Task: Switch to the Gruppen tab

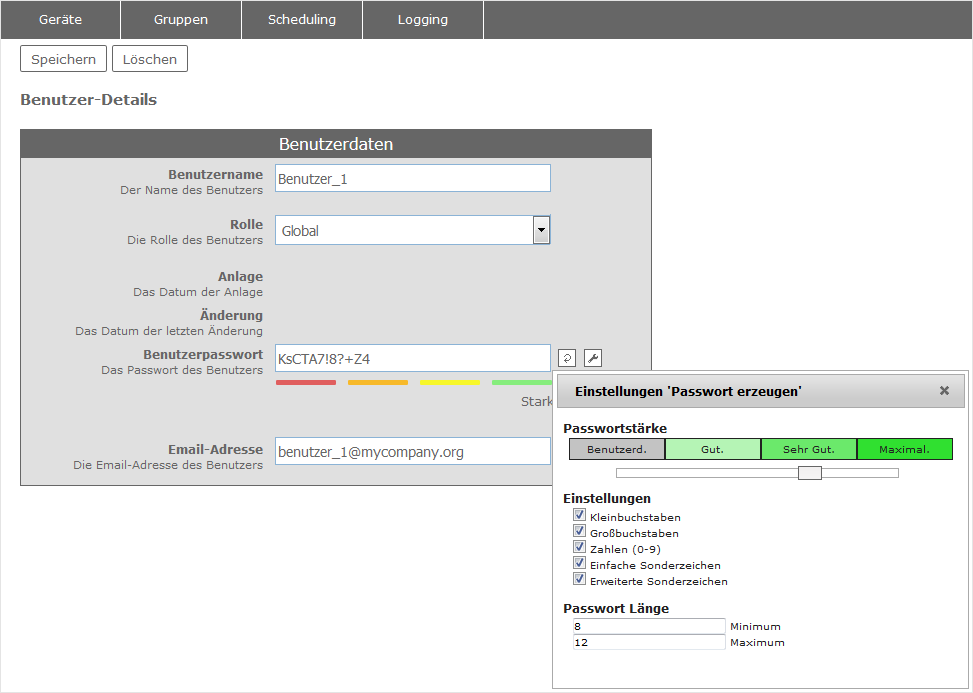Action: point(181,20)
